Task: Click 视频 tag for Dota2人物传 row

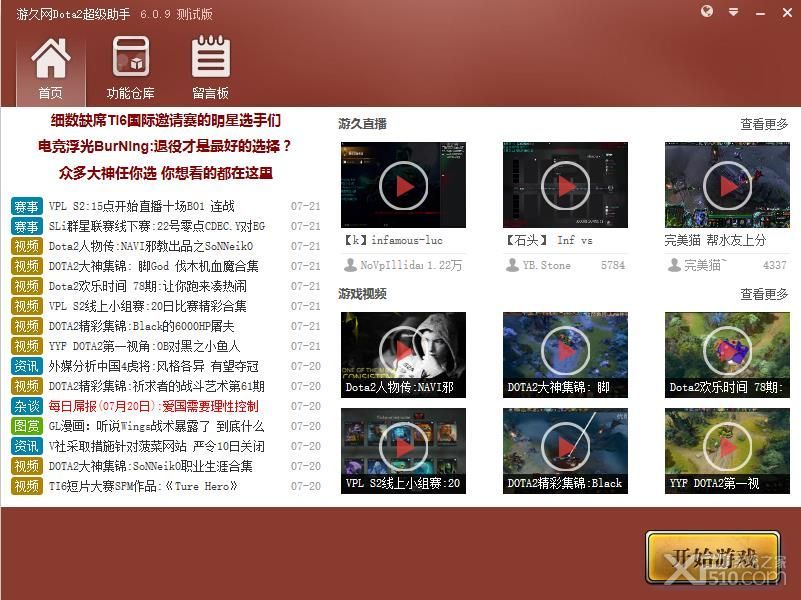Action: (27, 246)
